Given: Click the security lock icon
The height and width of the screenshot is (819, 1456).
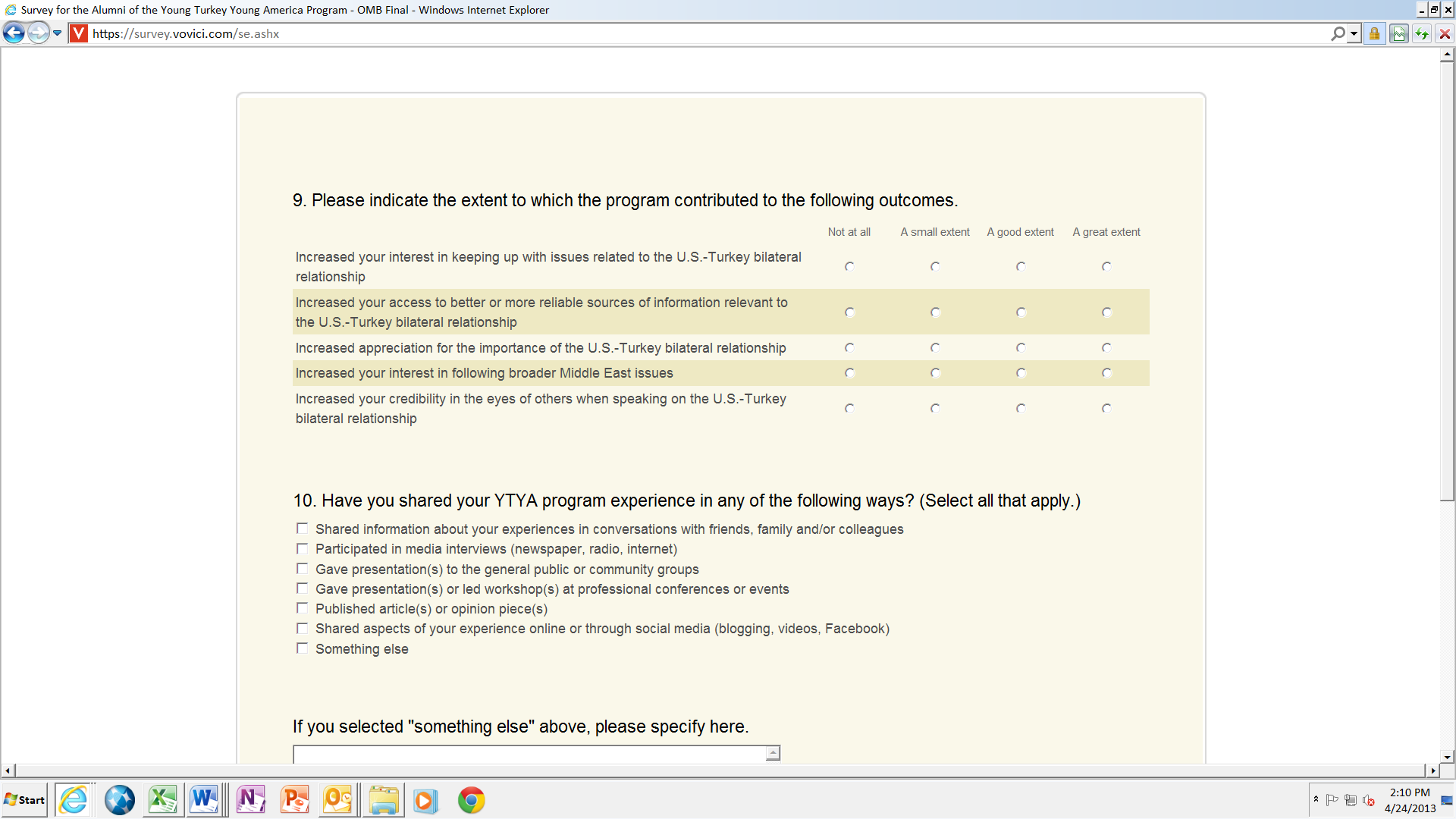Looking at the screenshot, I should (x=1374, y=34).
